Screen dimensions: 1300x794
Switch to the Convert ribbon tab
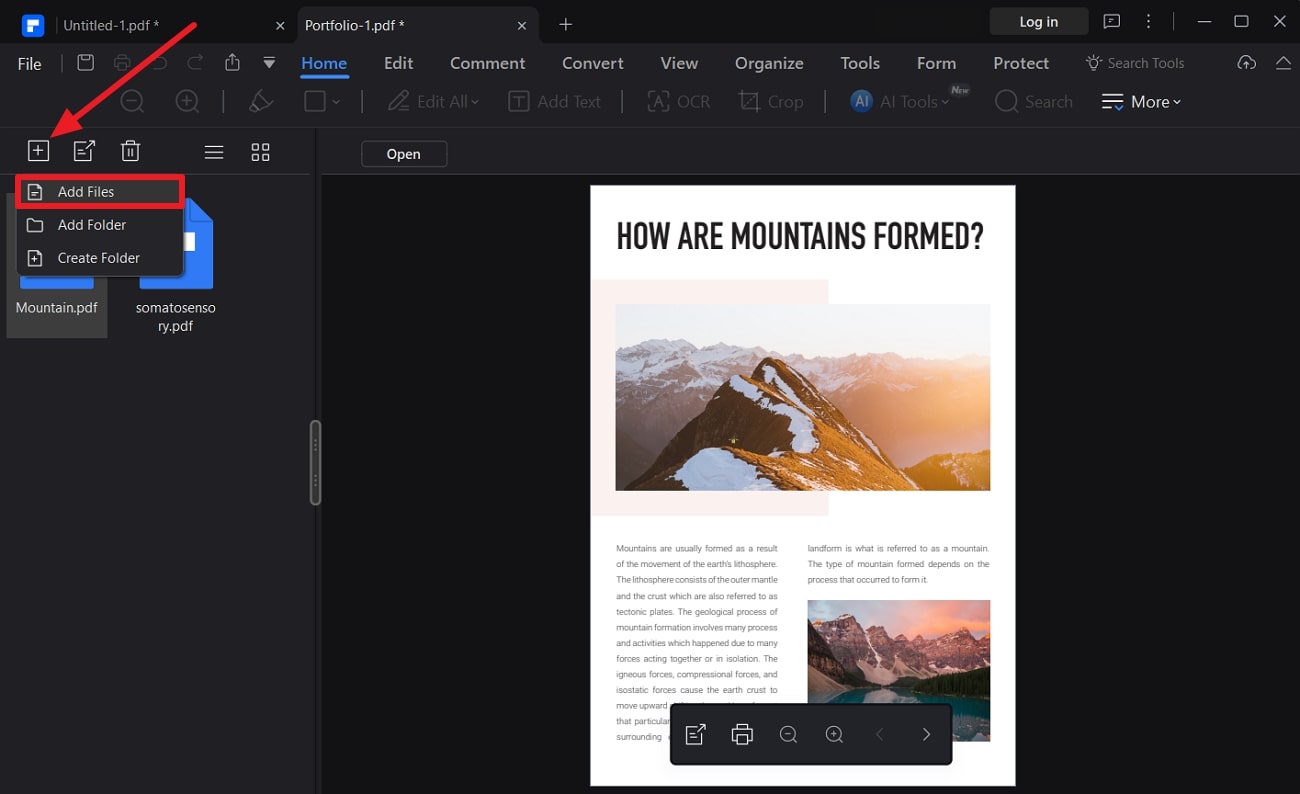(593, 63)
